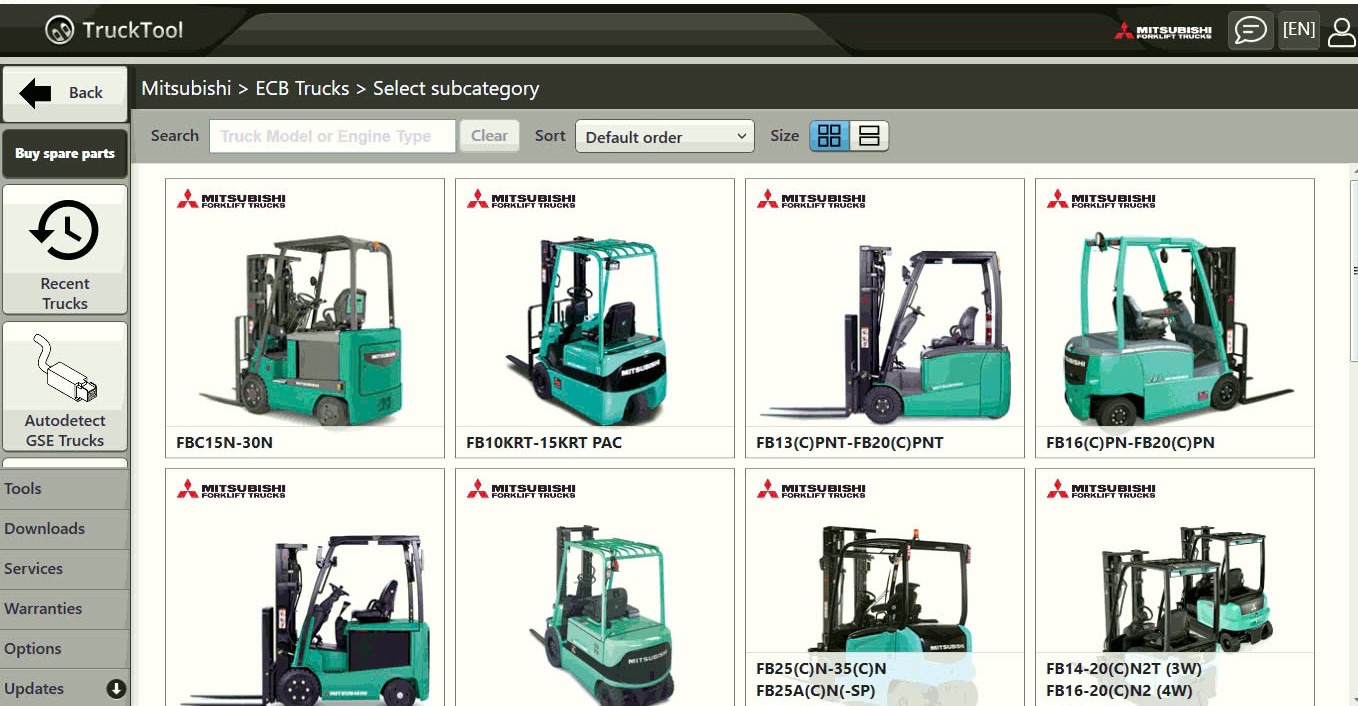Click the TruckTool logo icon
1358x706 pixels.
click(x=59, y=30)
